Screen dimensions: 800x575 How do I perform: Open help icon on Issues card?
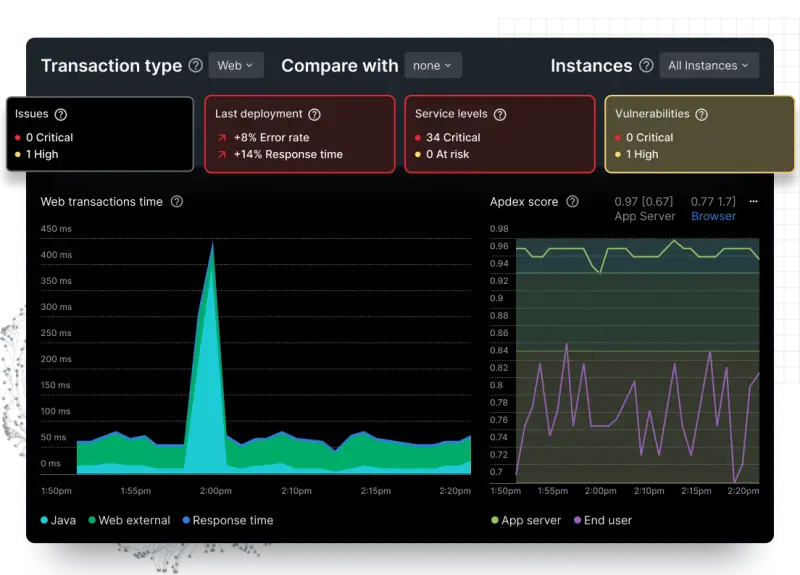[x=61, y=114]
